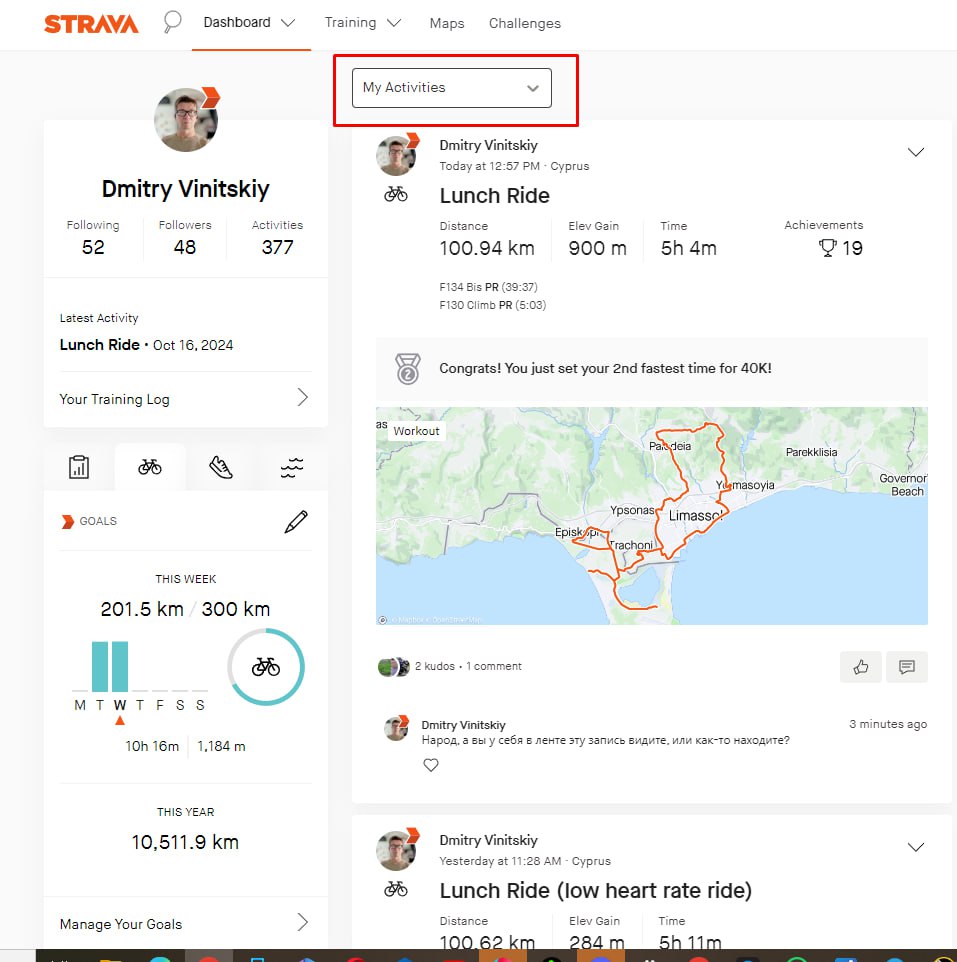Image resolution: width=957 pixels, height=962 pixels.
Task: Select the swimming waves goals tab
Action: pos(291,467)
